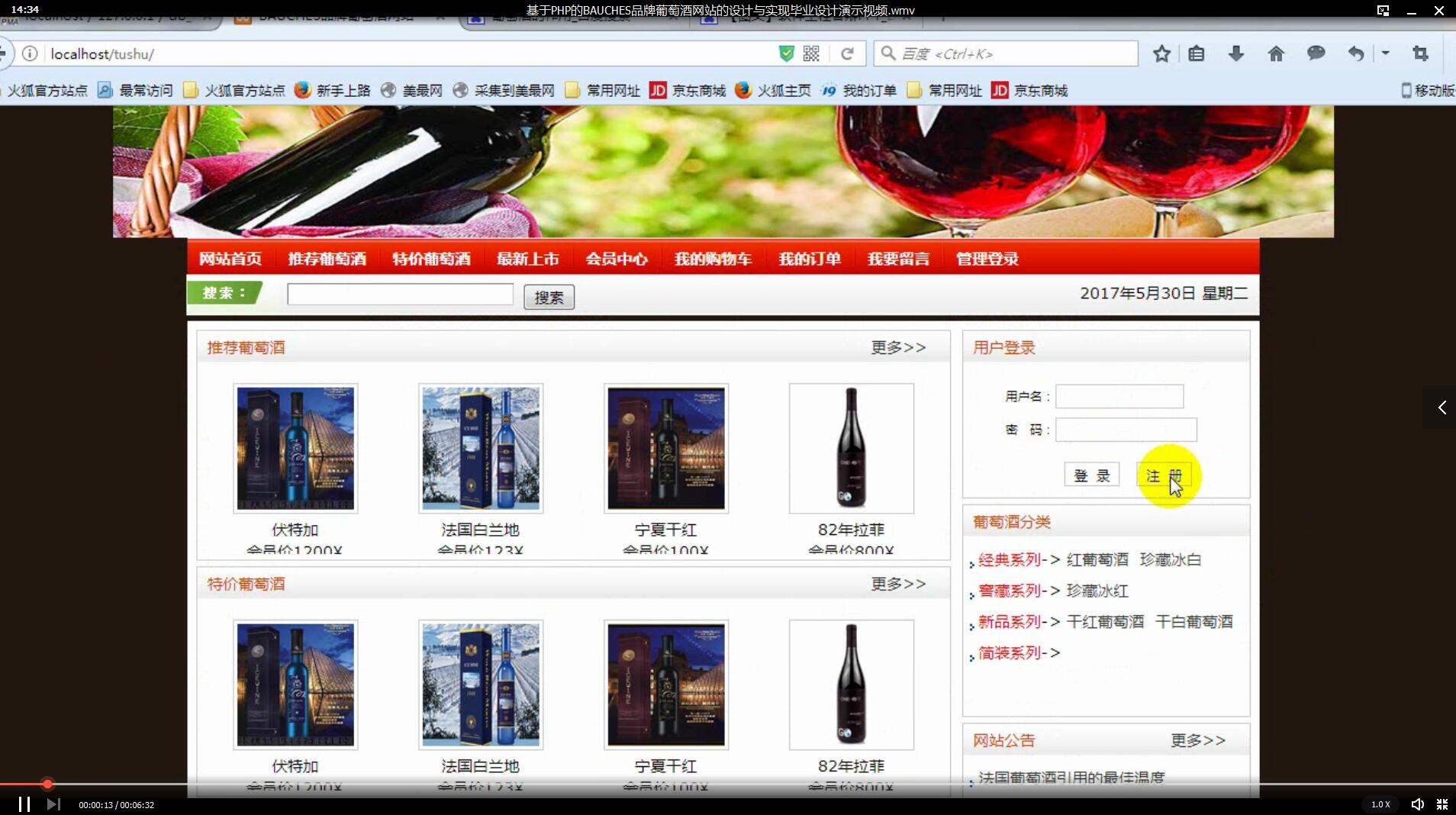Image resolution: width=1456 pixels, height=815 pixels.
Task: Open 特价葡萄酒 menu item
Action: coord(431,259)
